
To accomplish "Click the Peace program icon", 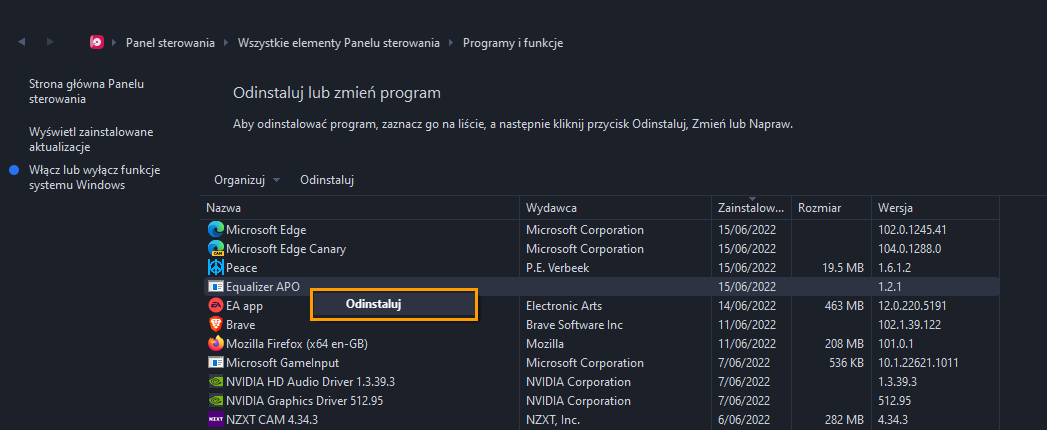I will pyautogui.click(x=215, y=267).
